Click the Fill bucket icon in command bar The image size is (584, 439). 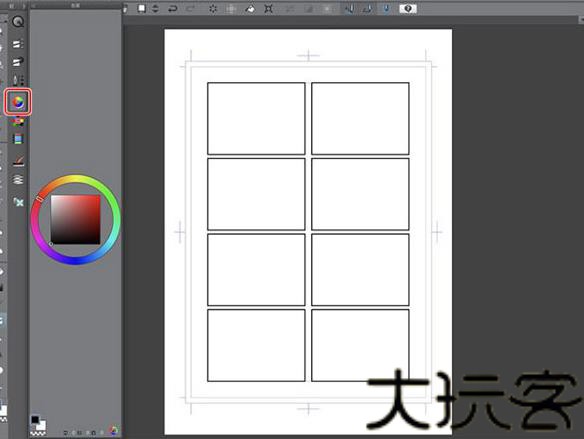coord(250,9)
